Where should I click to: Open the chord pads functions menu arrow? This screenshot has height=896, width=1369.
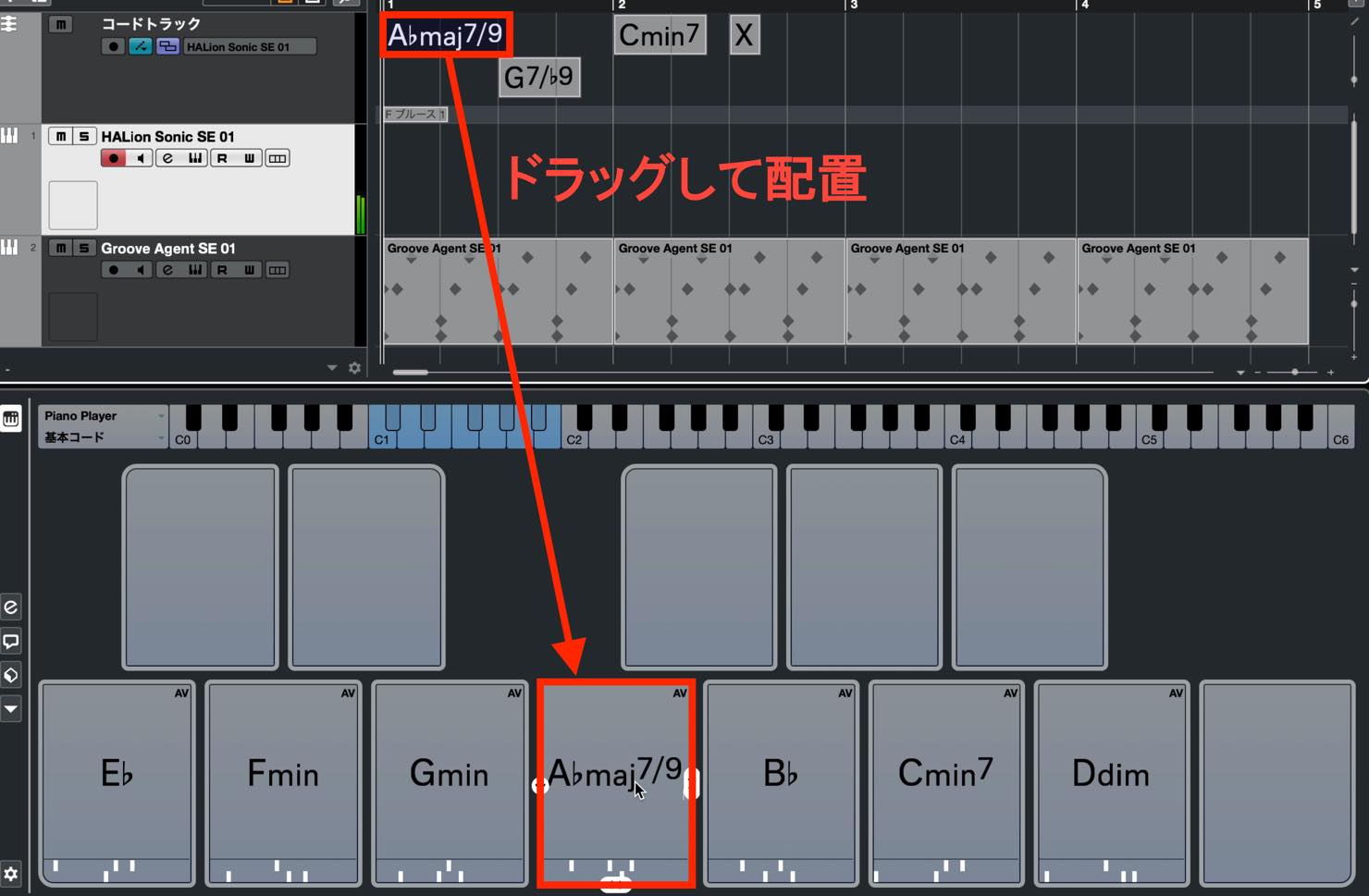[x=11, y=709]
